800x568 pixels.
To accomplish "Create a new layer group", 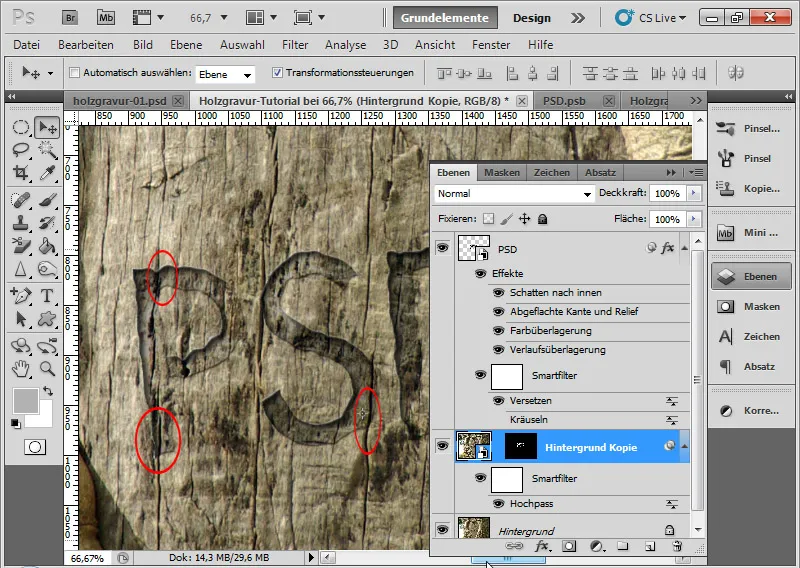I will pyautogui.click(x=622, y=547).
